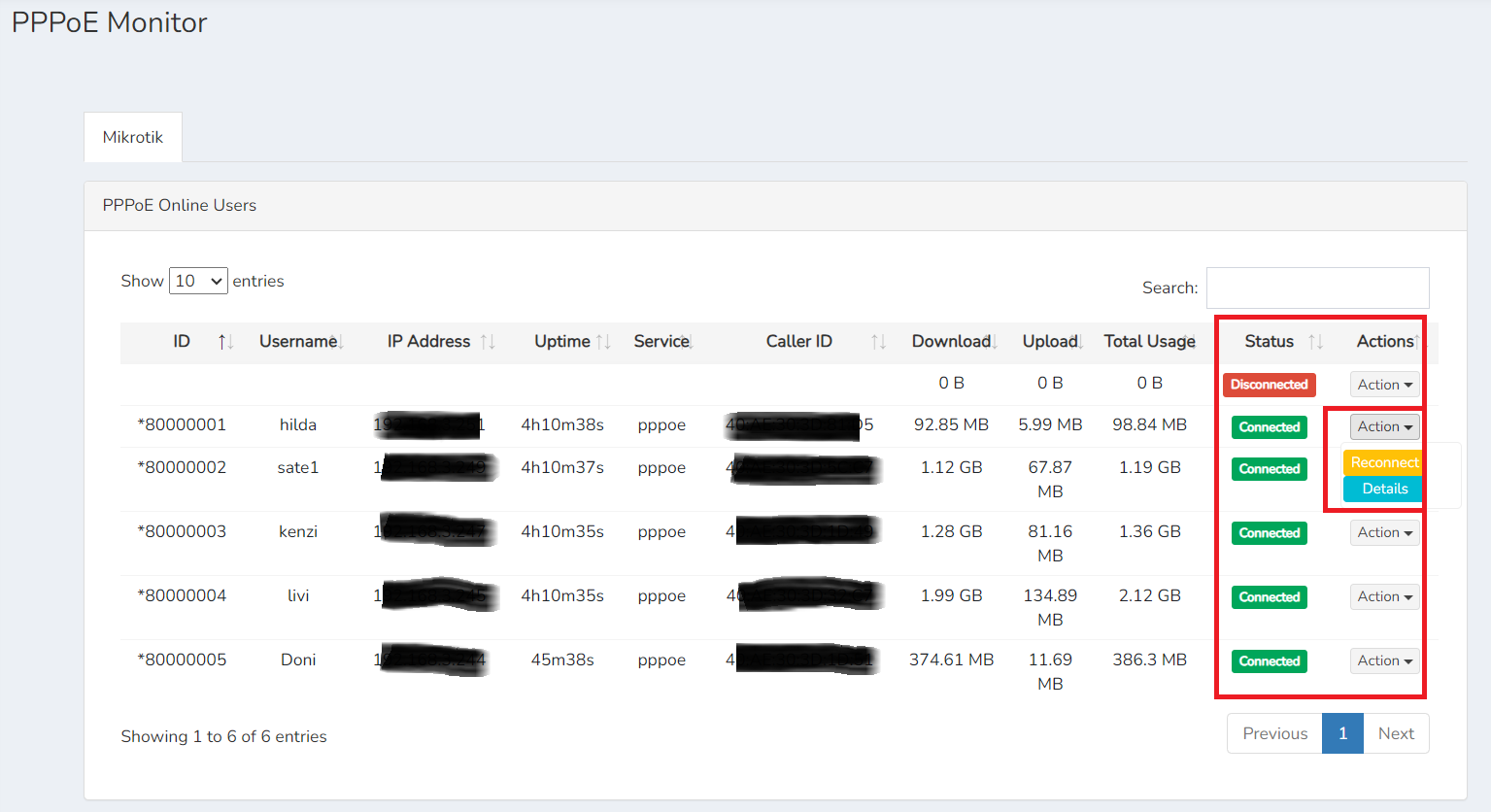Click Connected badge for hilda

click(1269, 427)
